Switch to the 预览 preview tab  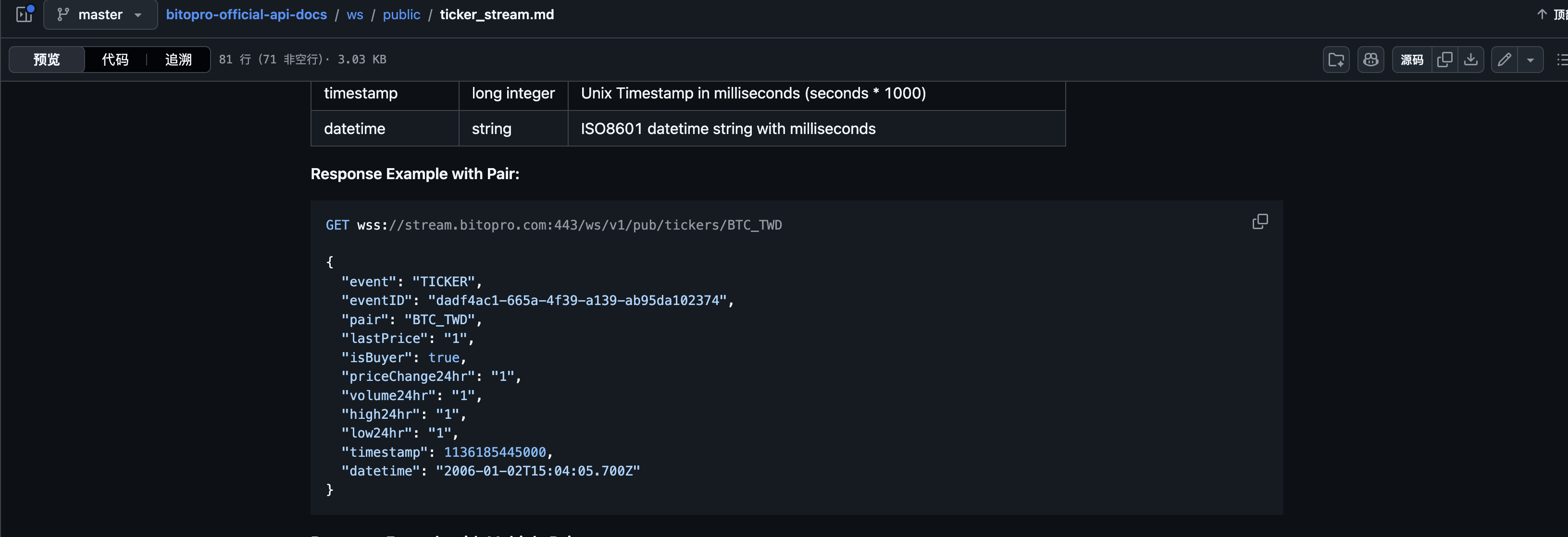pyautogui.click(x=47, y=60)
